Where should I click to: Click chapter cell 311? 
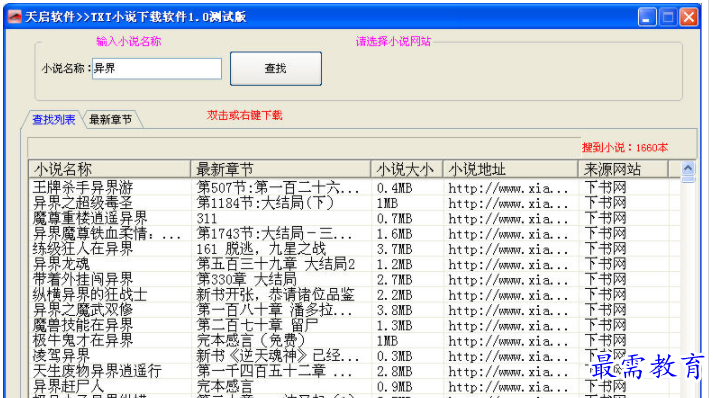(x=207, y=218)
